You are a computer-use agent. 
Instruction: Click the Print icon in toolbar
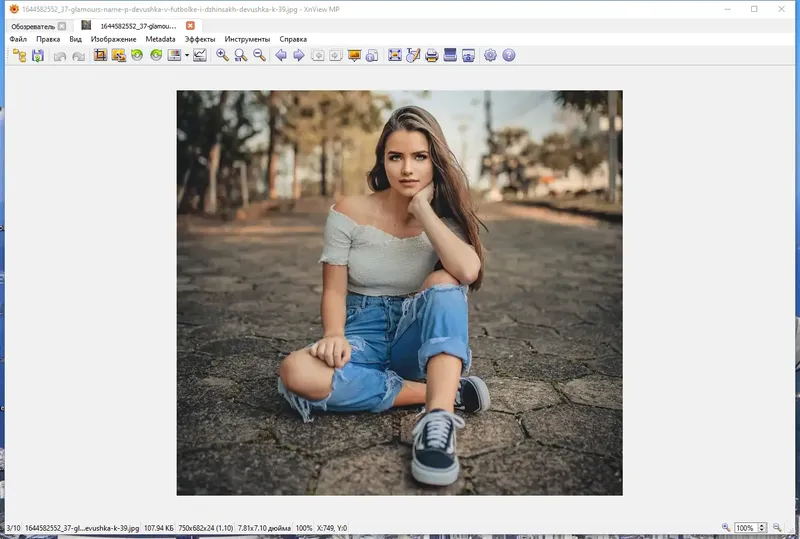click(431, 56)
